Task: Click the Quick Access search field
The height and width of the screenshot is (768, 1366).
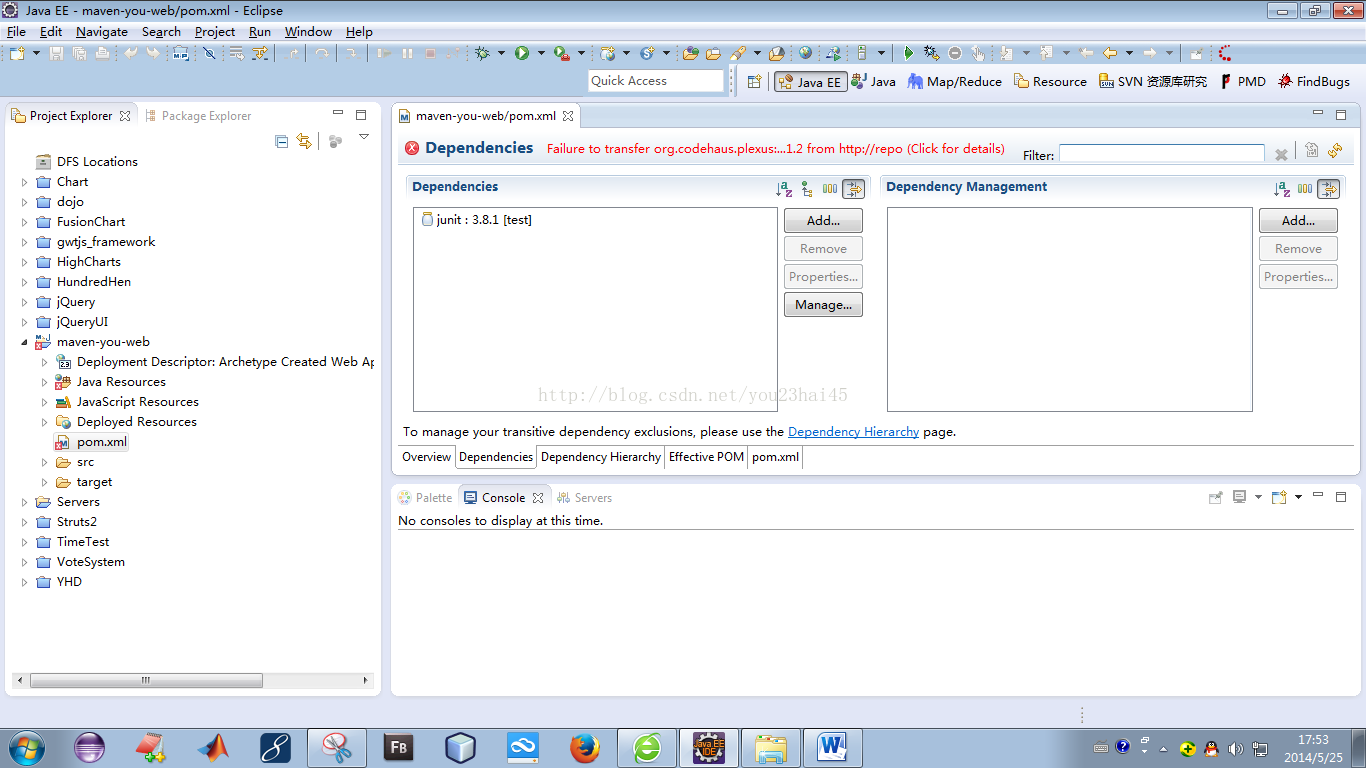Action: point(656,81)
